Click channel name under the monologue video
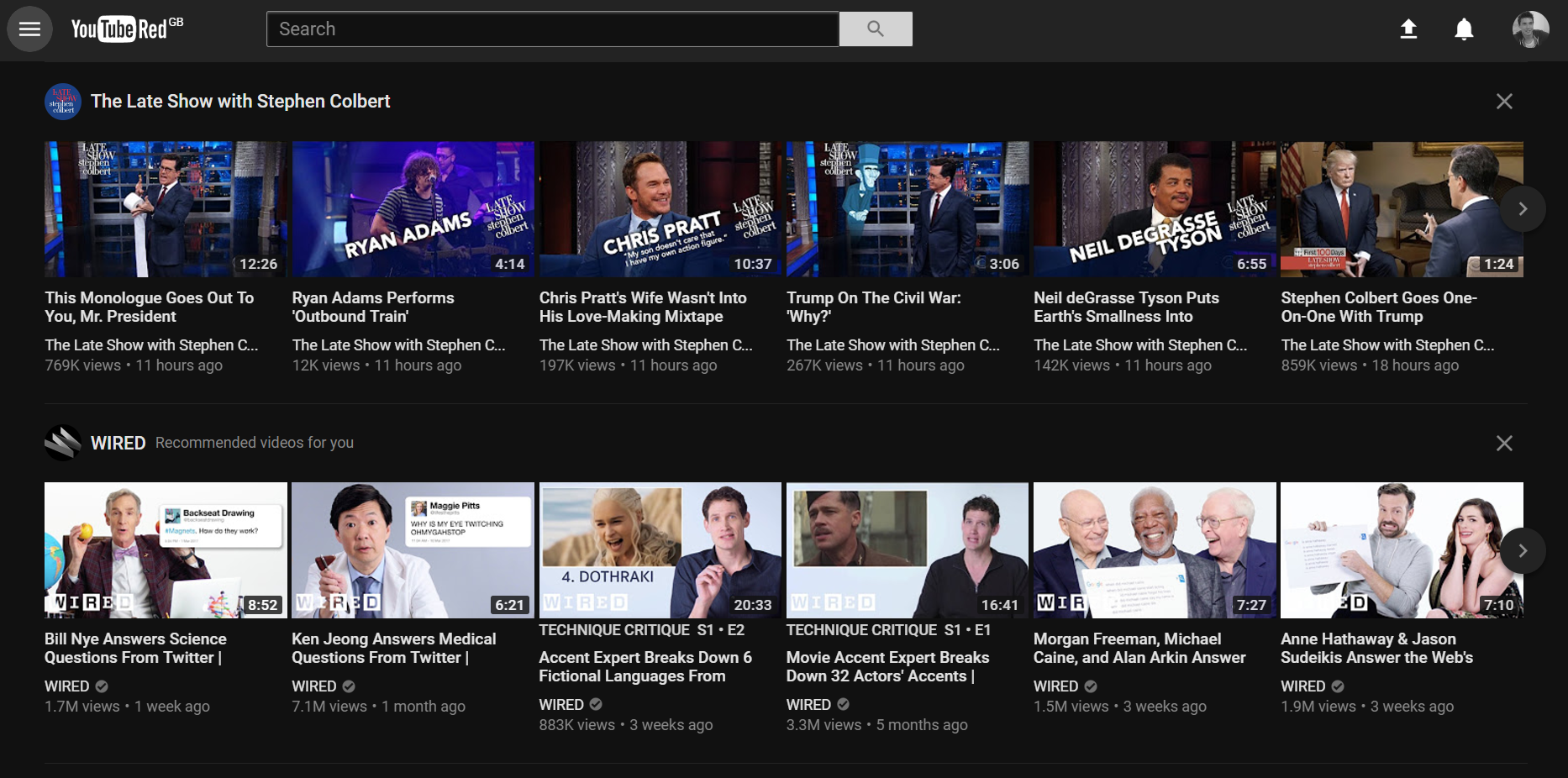The width and height of the screenshot is (1568, 778). (151, 345)
